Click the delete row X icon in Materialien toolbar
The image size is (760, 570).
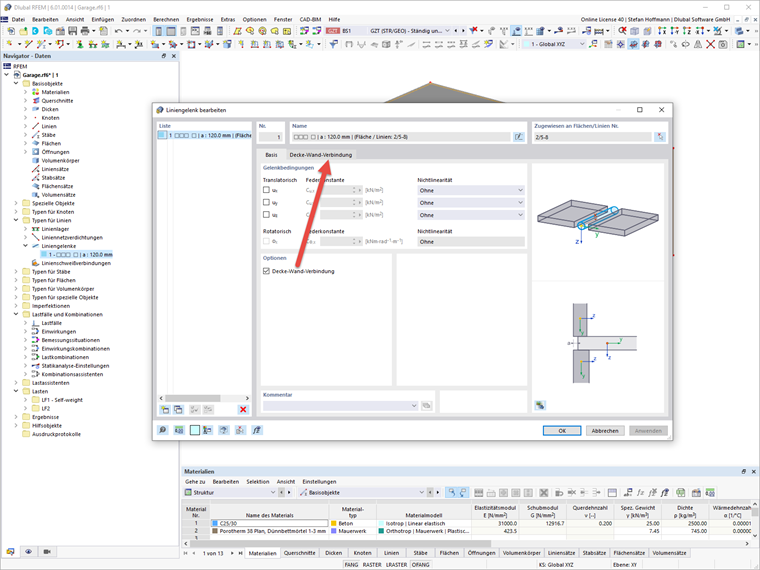point(544,492)
